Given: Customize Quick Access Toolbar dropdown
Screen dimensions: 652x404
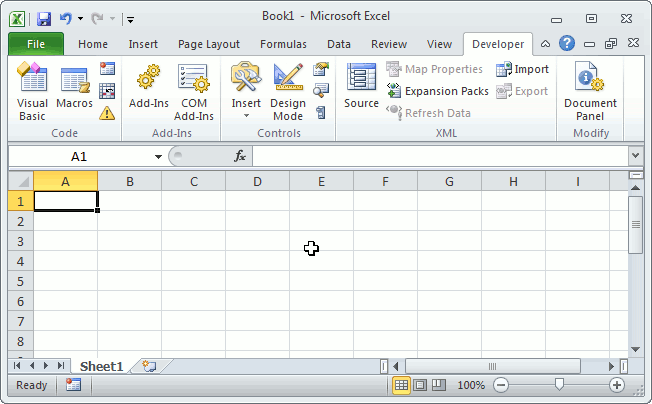Looking at the screenshot, I should tap(130, 19).
